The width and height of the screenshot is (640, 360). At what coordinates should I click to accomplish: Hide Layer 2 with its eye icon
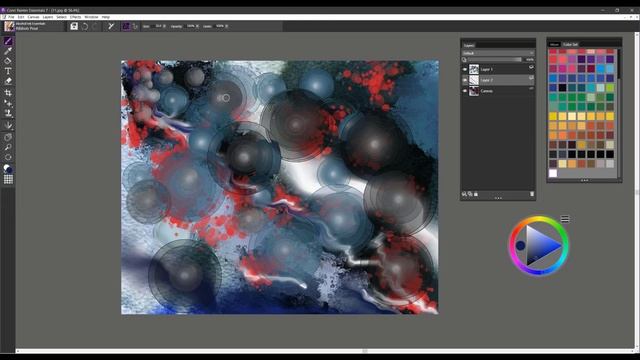tap(464, 80)
